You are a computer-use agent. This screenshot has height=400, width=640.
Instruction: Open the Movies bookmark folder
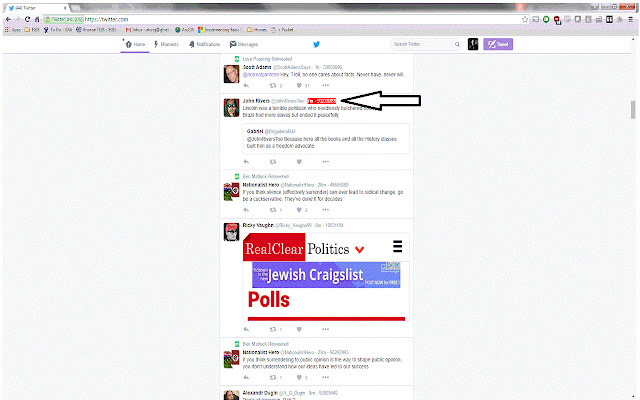(x=257, y=30)
